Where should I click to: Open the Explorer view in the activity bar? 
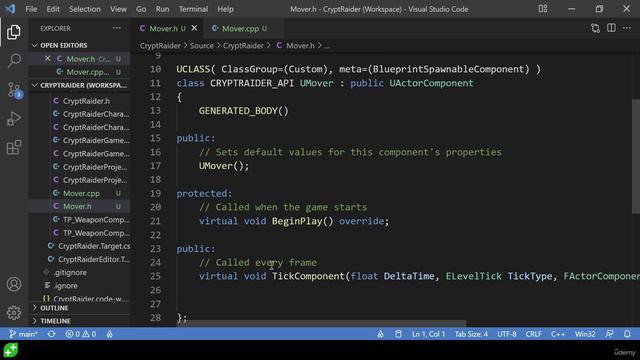[13, 32]
